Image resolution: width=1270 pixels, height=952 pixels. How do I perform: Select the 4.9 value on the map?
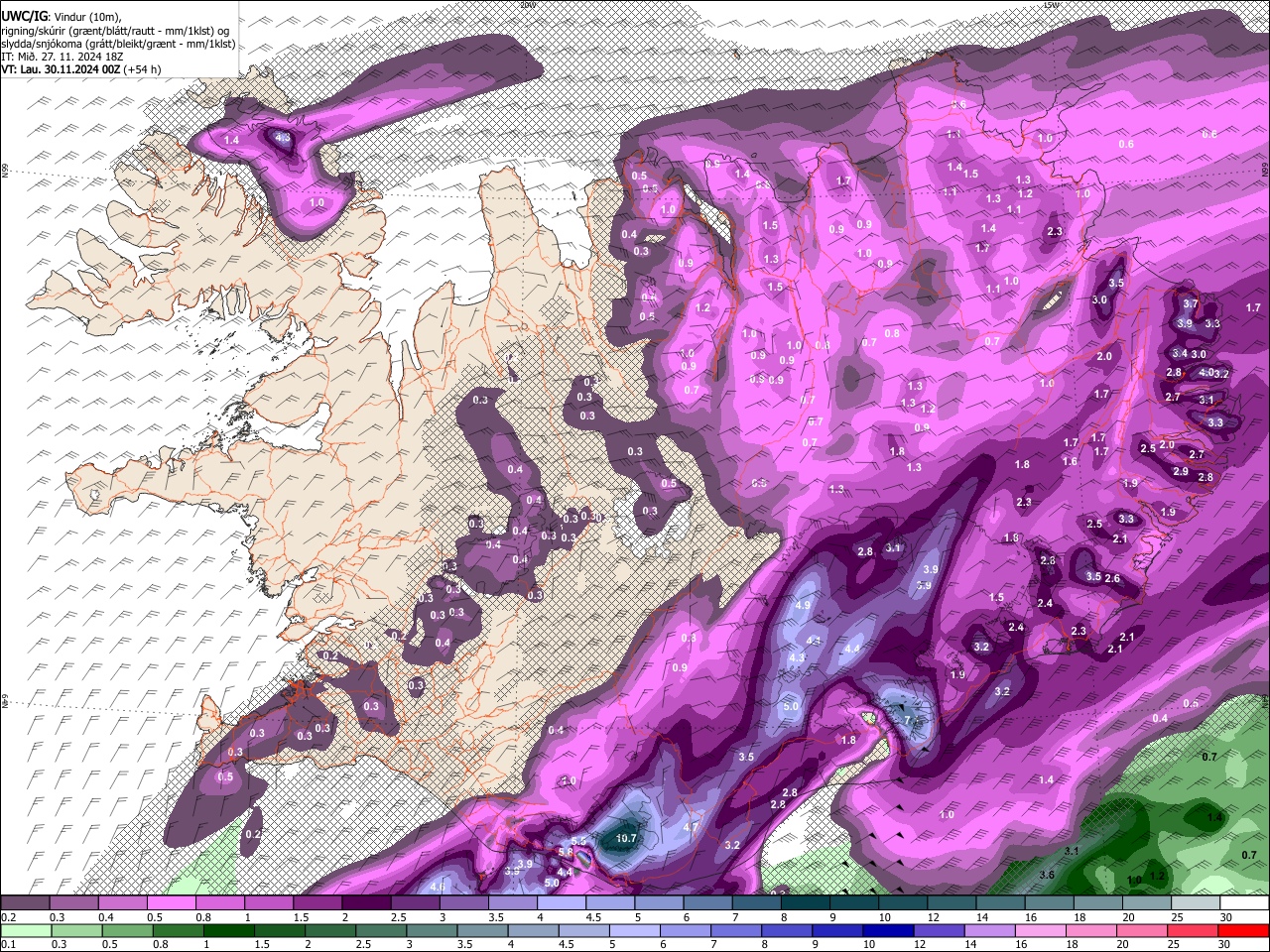pos(804,605)
